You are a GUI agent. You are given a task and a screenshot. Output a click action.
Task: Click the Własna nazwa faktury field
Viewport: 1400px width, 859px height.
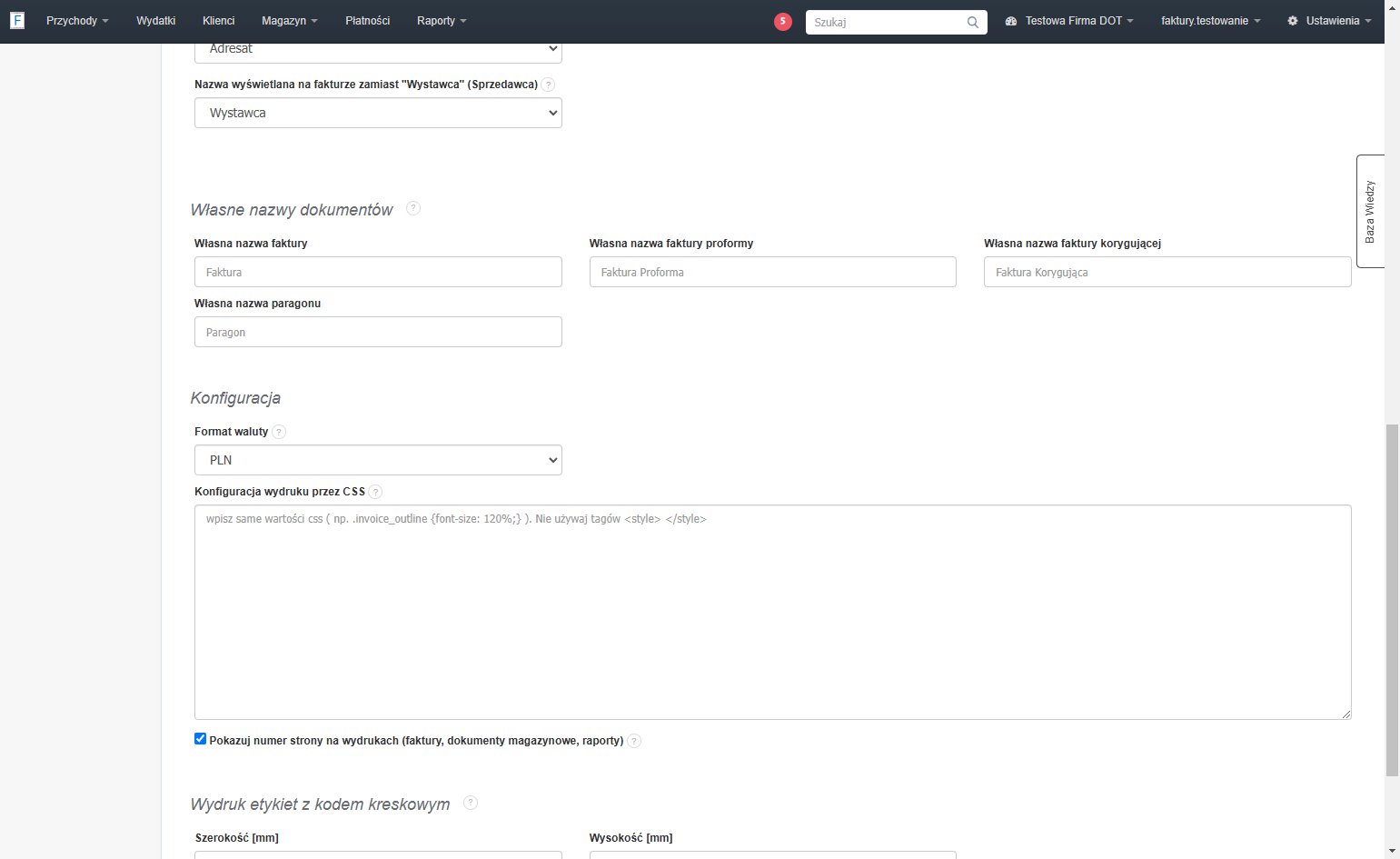378,272
